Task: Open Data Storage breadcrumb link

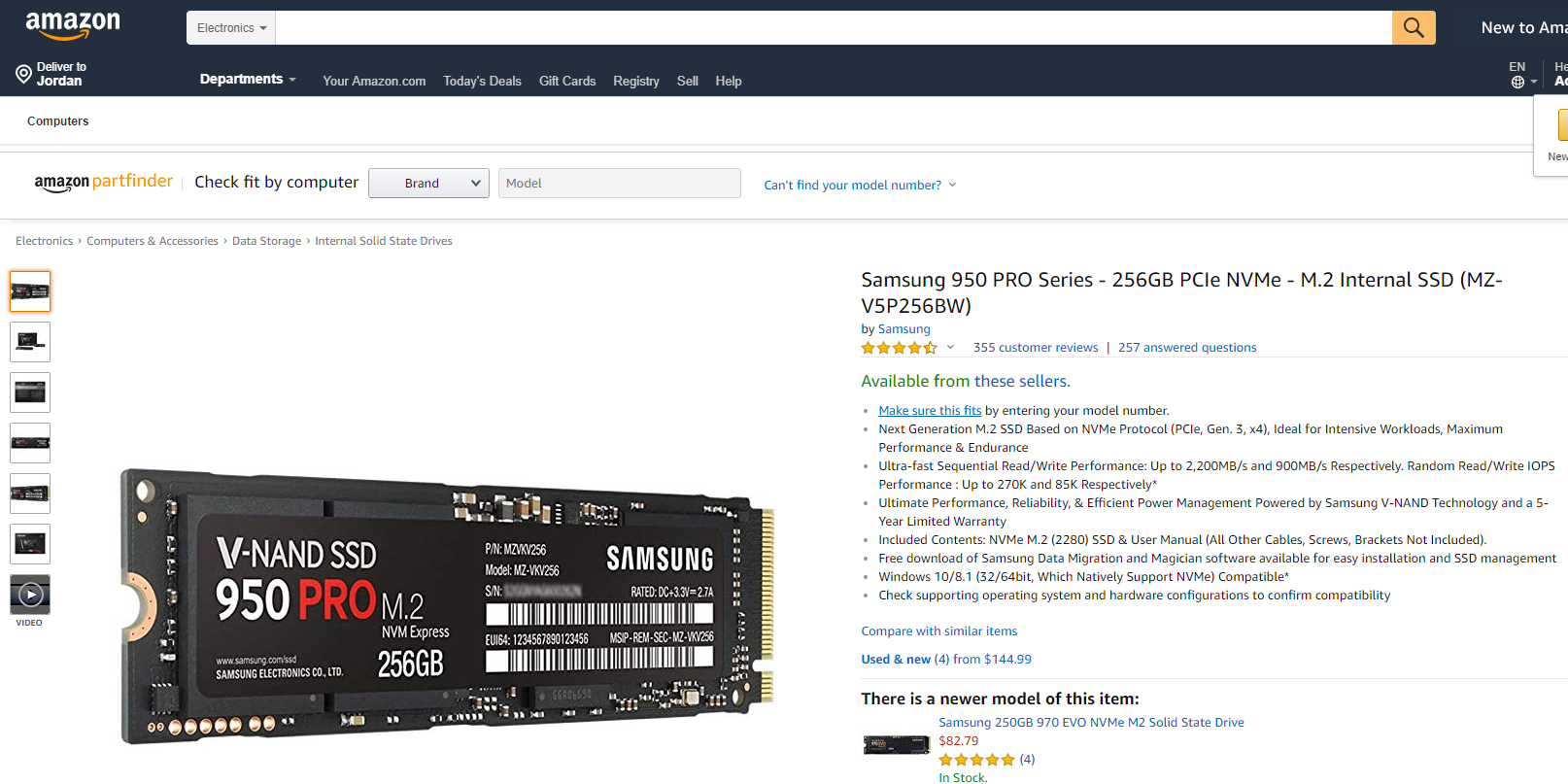Action: (266, 241)
